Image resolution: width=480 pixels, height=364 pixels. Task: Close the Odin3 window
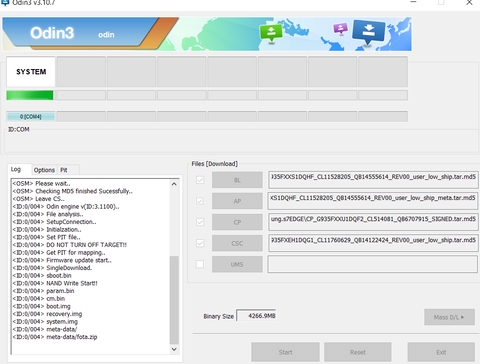469,2
